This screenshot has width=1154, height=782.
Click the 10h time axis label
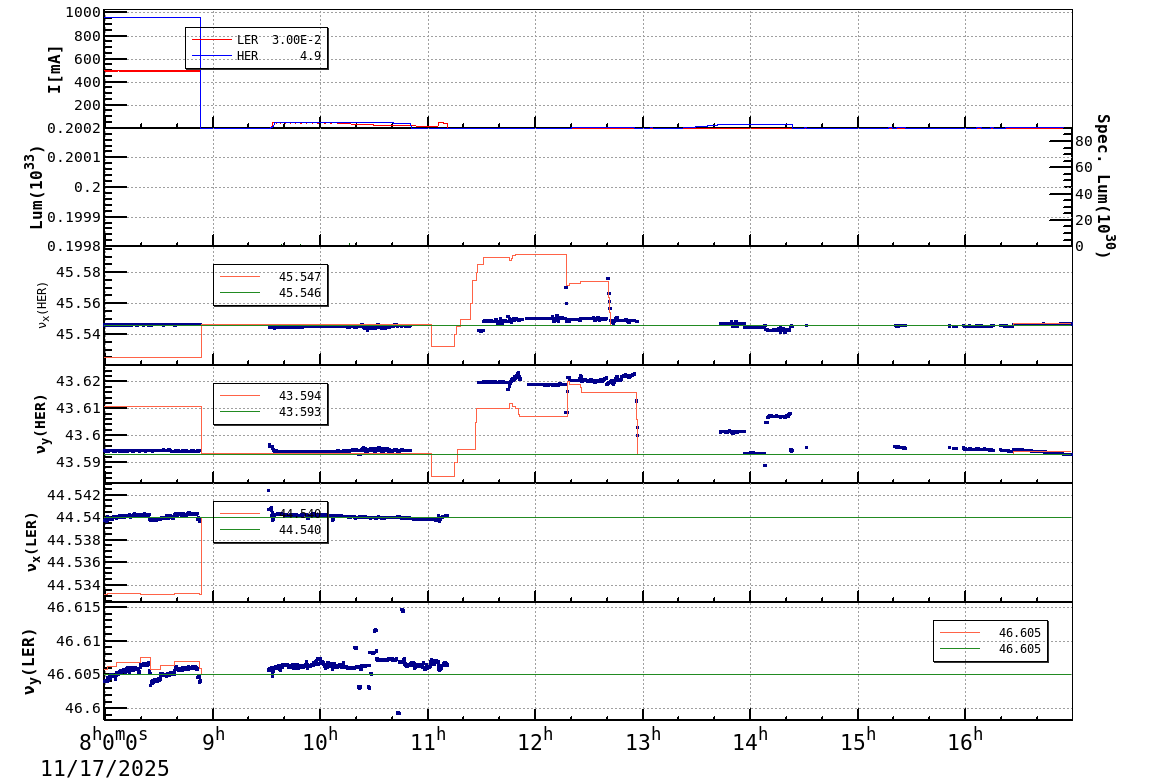point(321,741)
